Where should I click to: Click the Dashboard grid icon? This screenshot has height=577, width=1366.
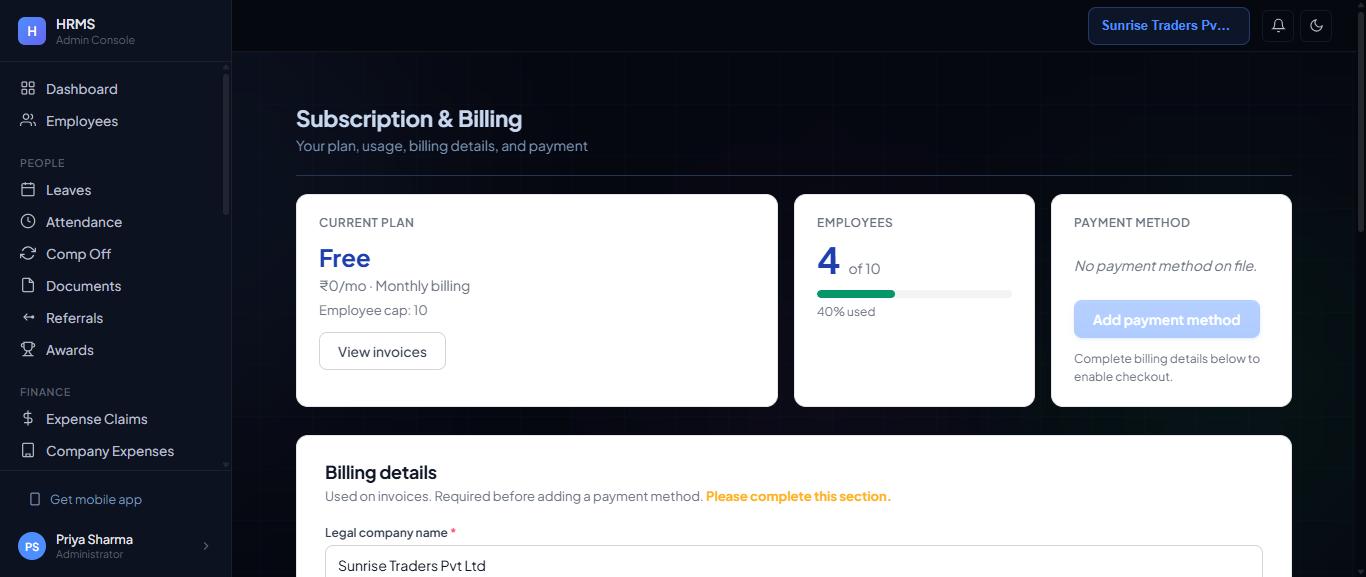[x=28, y=89]
